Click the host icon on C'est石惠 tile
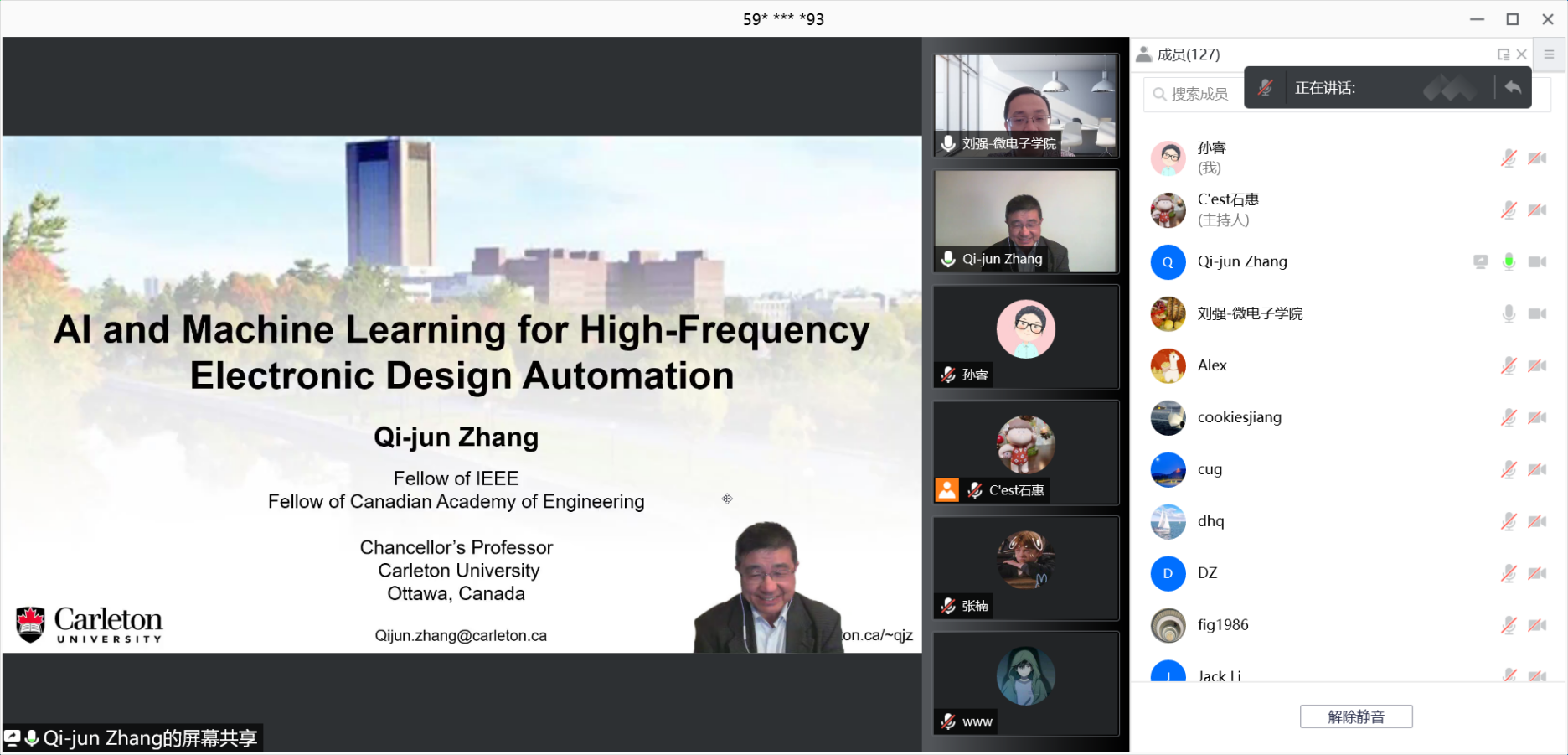This screenshot has width=1568, height=755. tap(947, 490)
